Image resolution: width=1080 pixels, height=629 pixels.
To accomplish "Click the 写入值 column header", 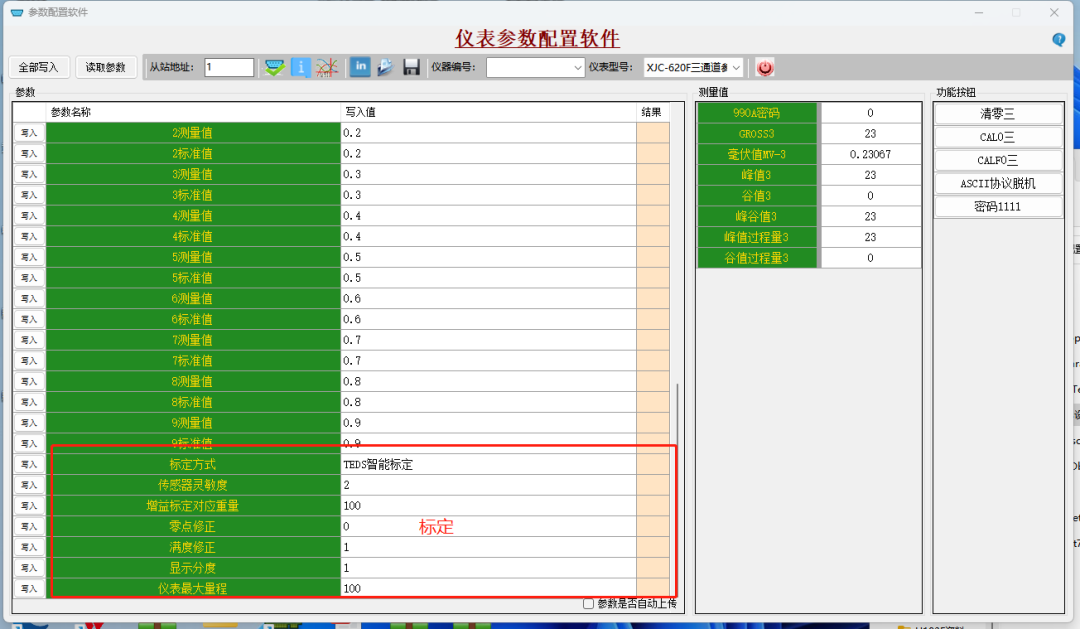I will tap(488, 112).
